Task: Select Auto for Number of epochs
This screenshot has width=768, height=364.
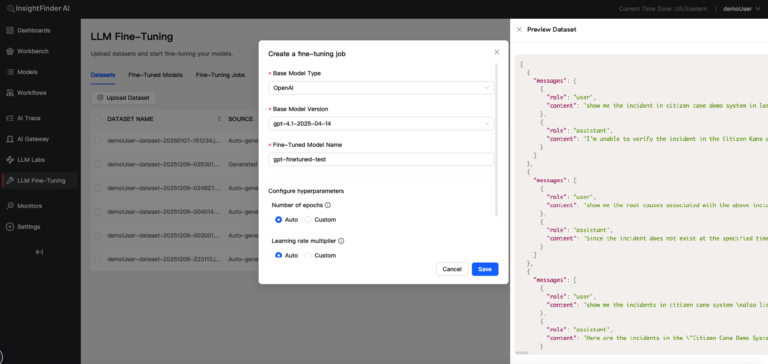Action: click(279, 219)
